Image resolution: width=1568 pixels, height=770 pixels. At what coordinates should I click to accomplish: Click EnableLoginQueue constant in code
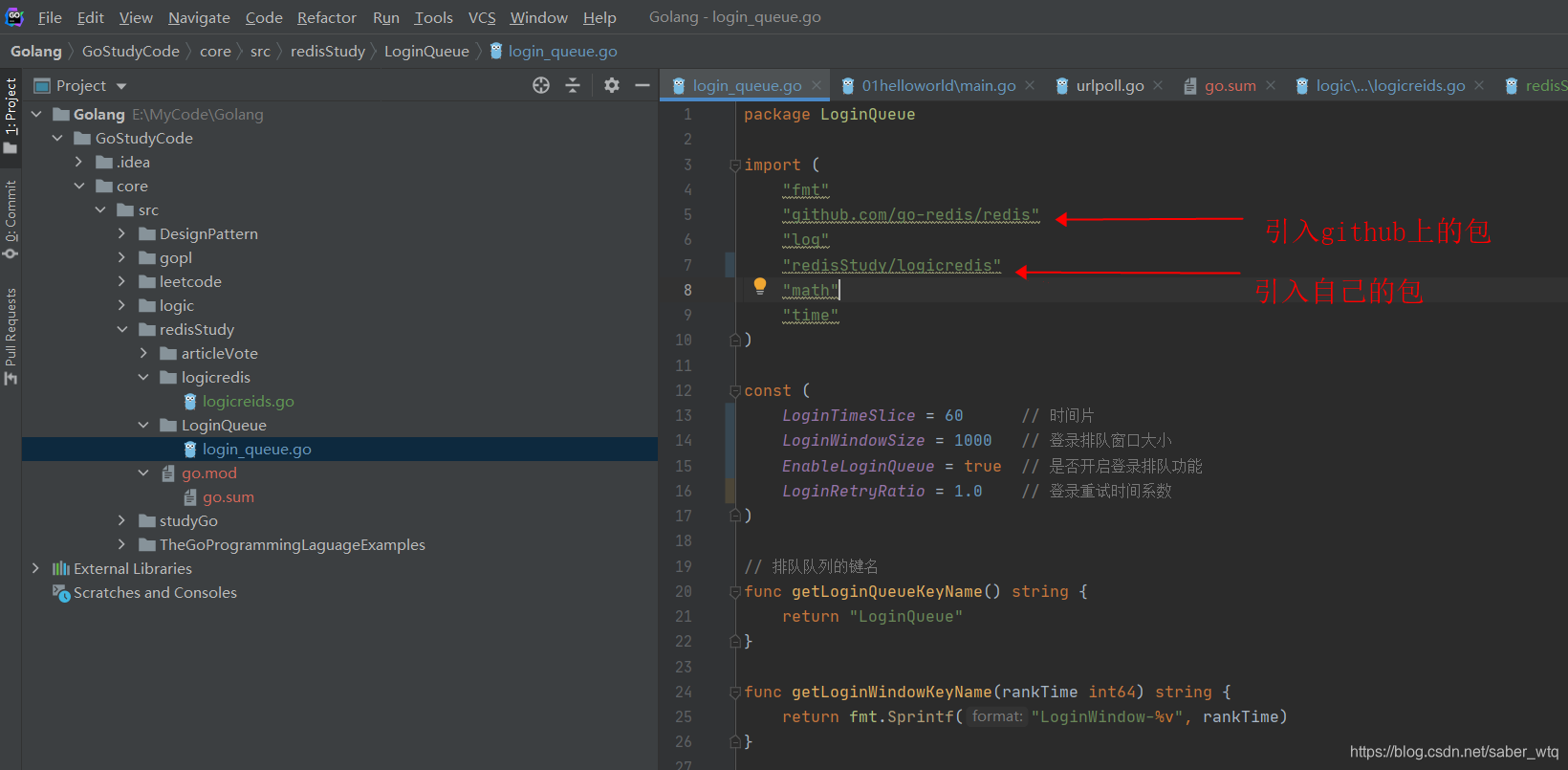click(x=858, y=466)
